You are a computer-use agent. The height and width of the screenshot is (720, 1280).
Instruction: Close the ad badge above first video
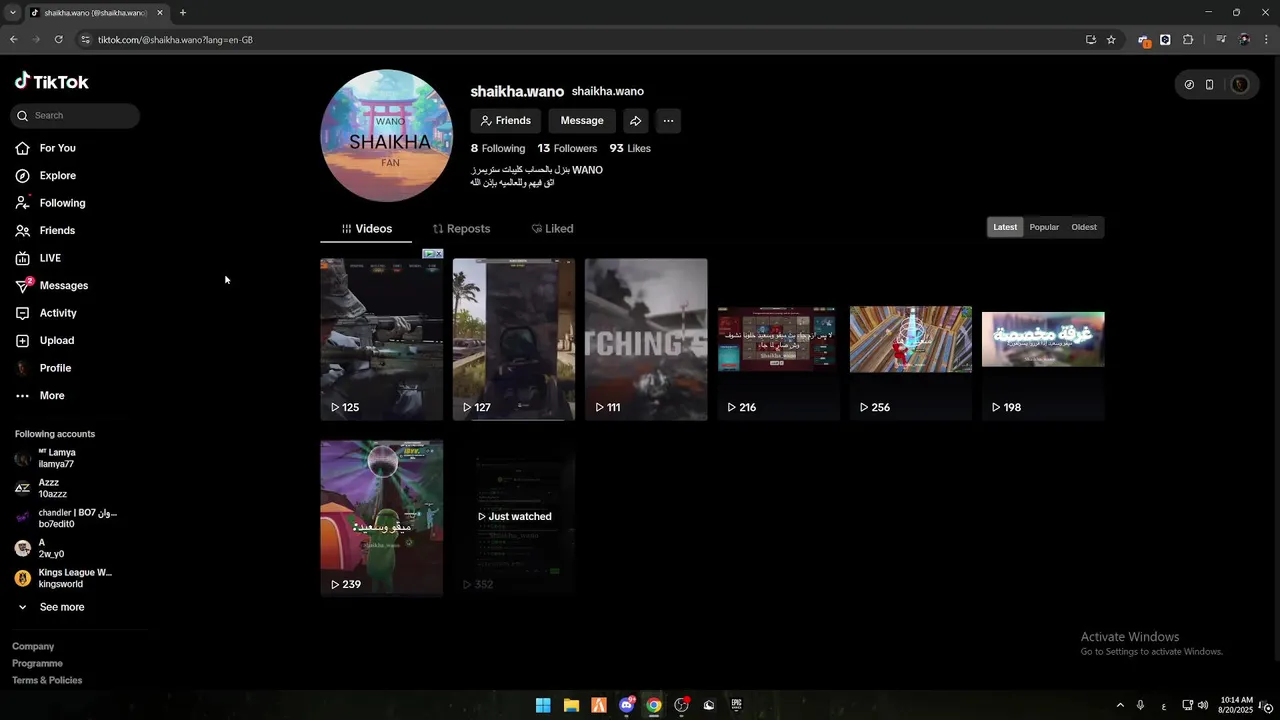click(x=438, y=254)
